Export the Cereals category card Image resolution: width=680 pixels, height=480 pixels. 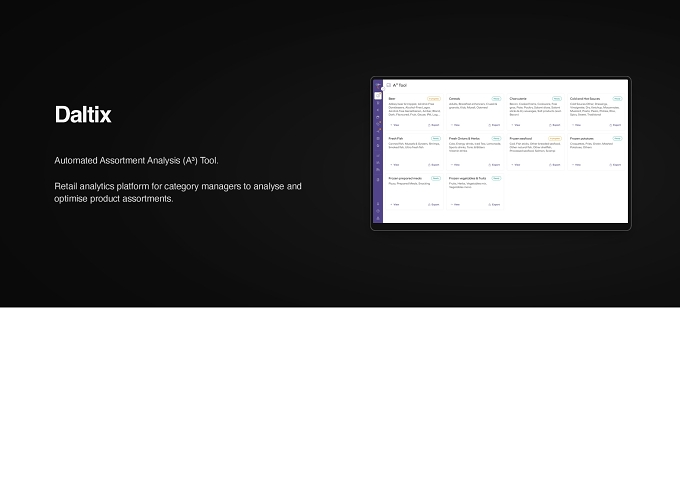(x=494, y=125)
